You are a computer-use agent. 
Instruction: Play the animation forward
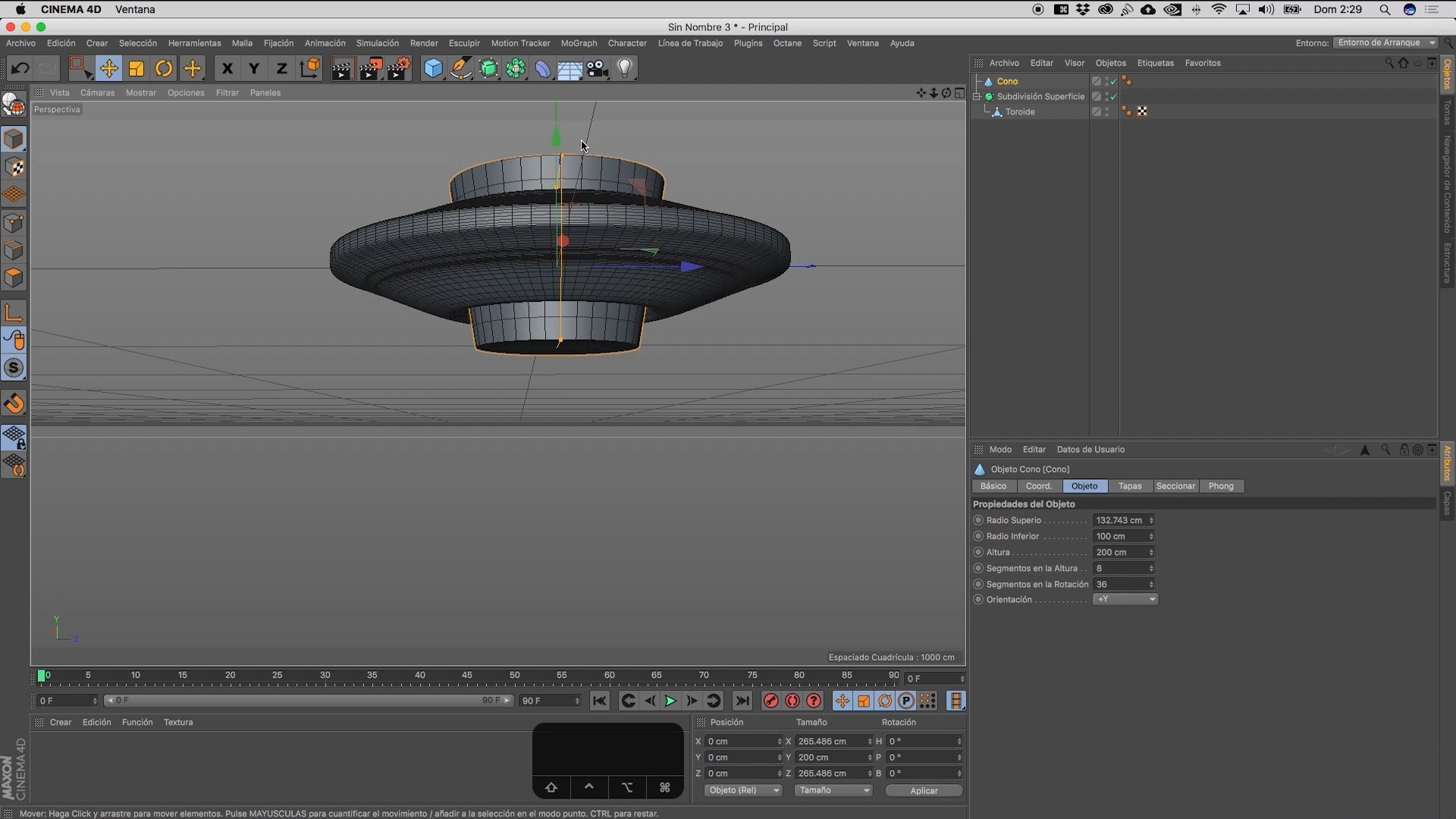point(670,701)
